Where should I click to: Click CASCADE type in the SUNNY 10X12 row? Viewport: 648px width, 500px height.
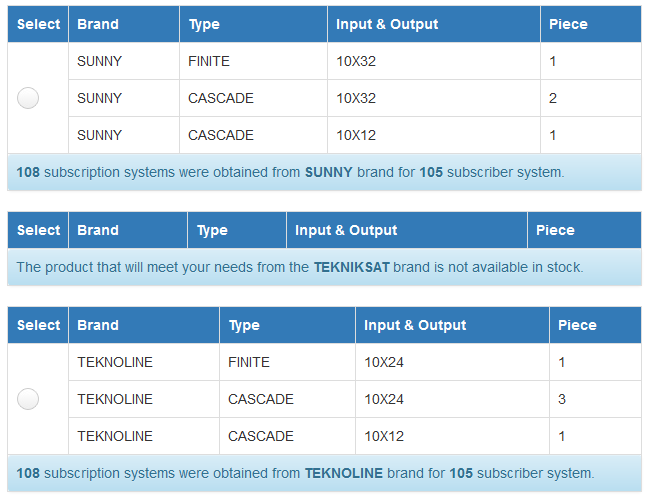(x=221, y=135)
